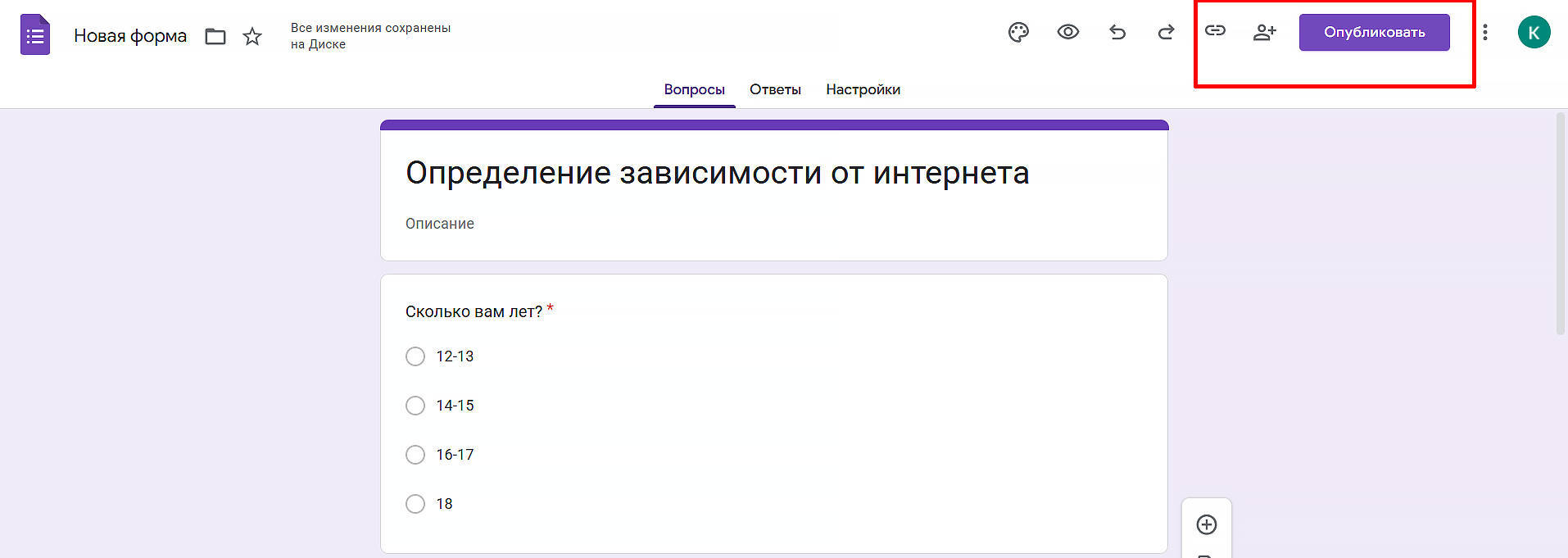Click the question Сколько вам лет?
The height and width of the screenshot is (558, 1568).
(x=474, y=311)
